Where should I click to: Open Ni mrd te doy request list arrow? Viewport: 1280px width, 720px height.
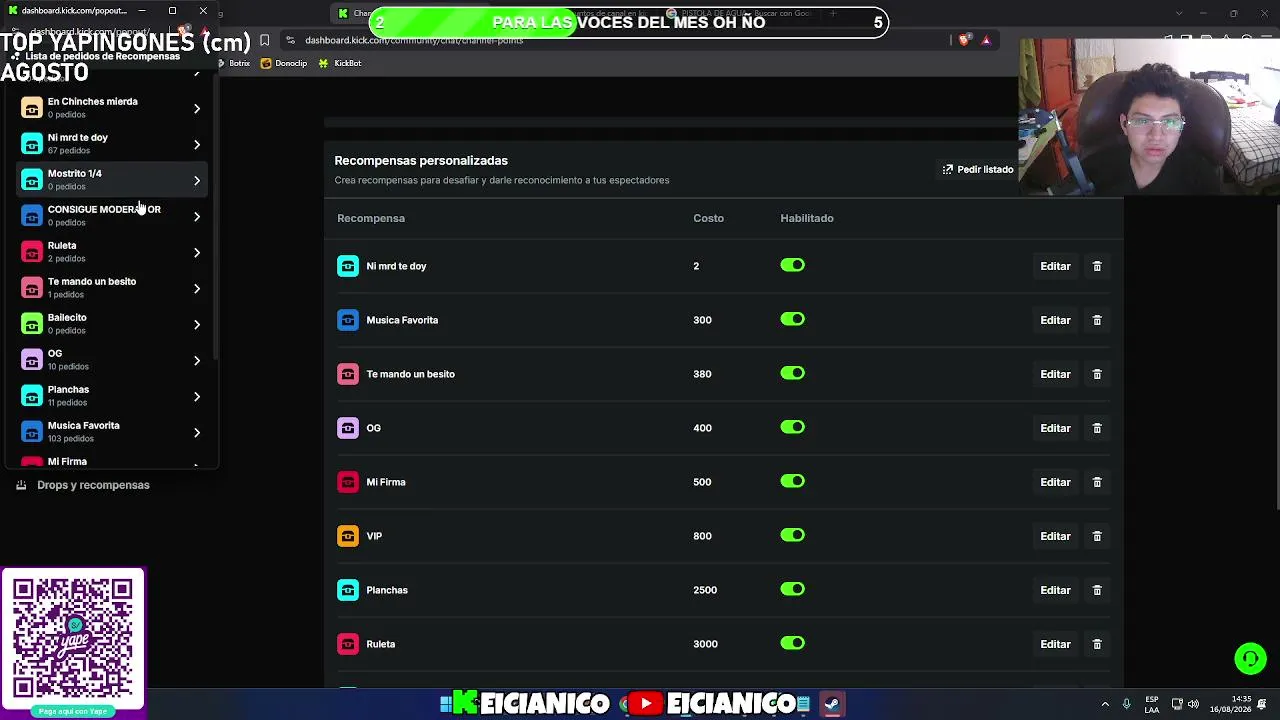(197, 144)
